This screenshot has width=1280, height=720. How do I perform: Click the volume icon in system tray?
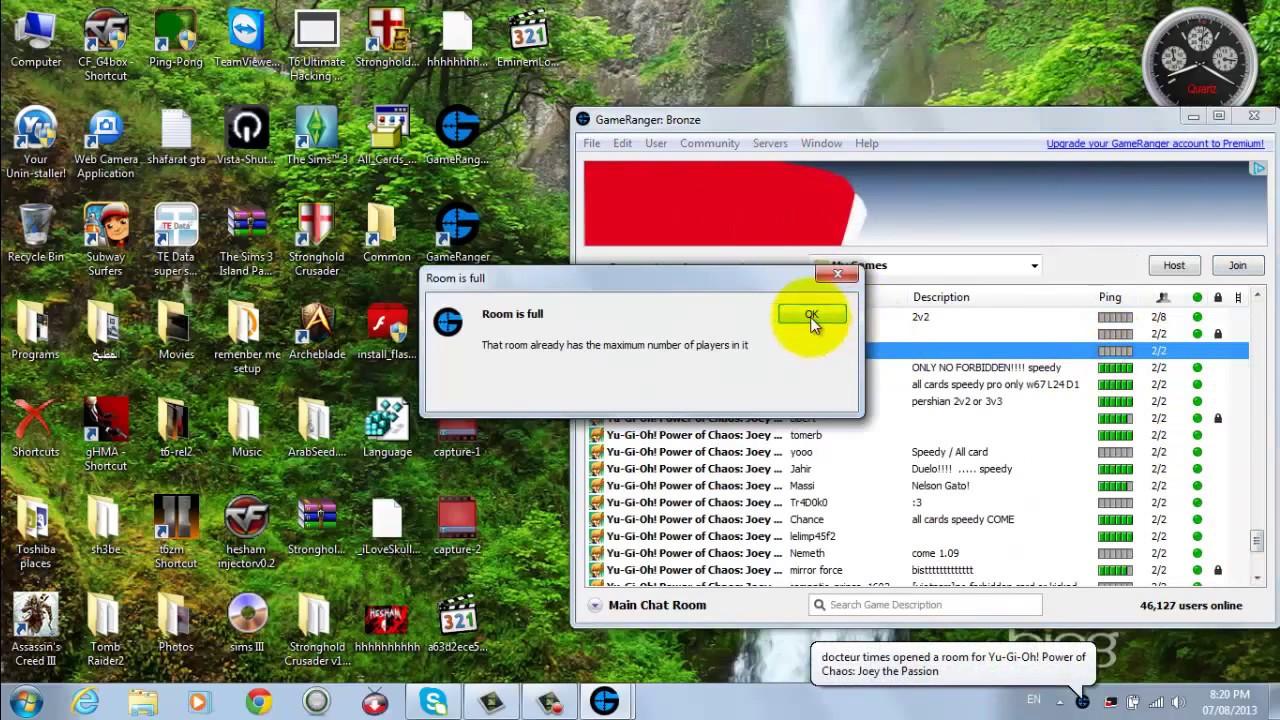1178,701
